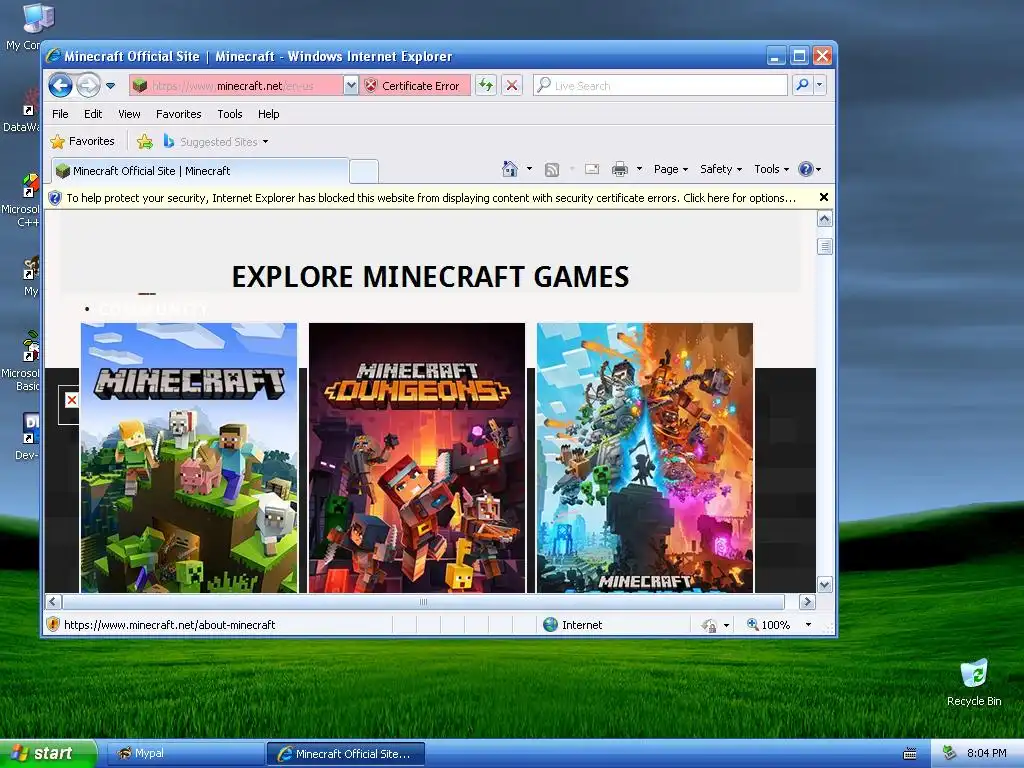Click the 100% zoom level button
The width and height of the screenshot is (1024, 768).
tap(769, 624)
